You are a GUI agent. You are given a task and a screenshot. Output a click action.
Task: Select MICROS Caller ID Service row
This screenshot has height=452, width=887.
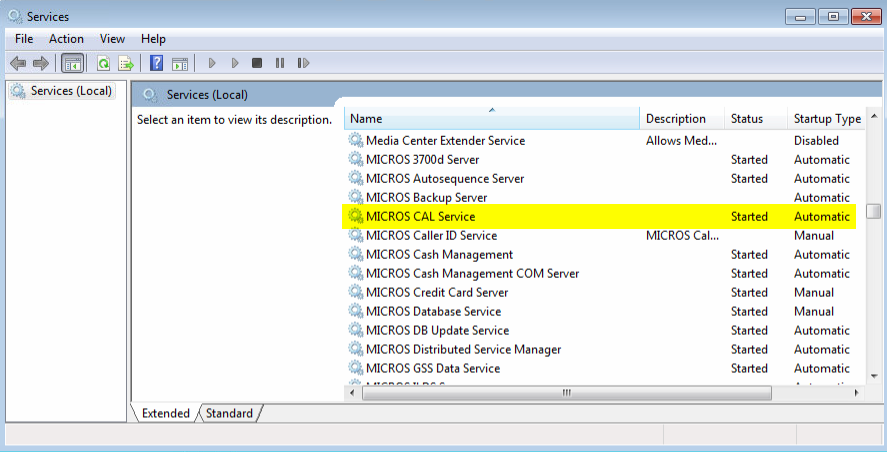tap(604, 235)
